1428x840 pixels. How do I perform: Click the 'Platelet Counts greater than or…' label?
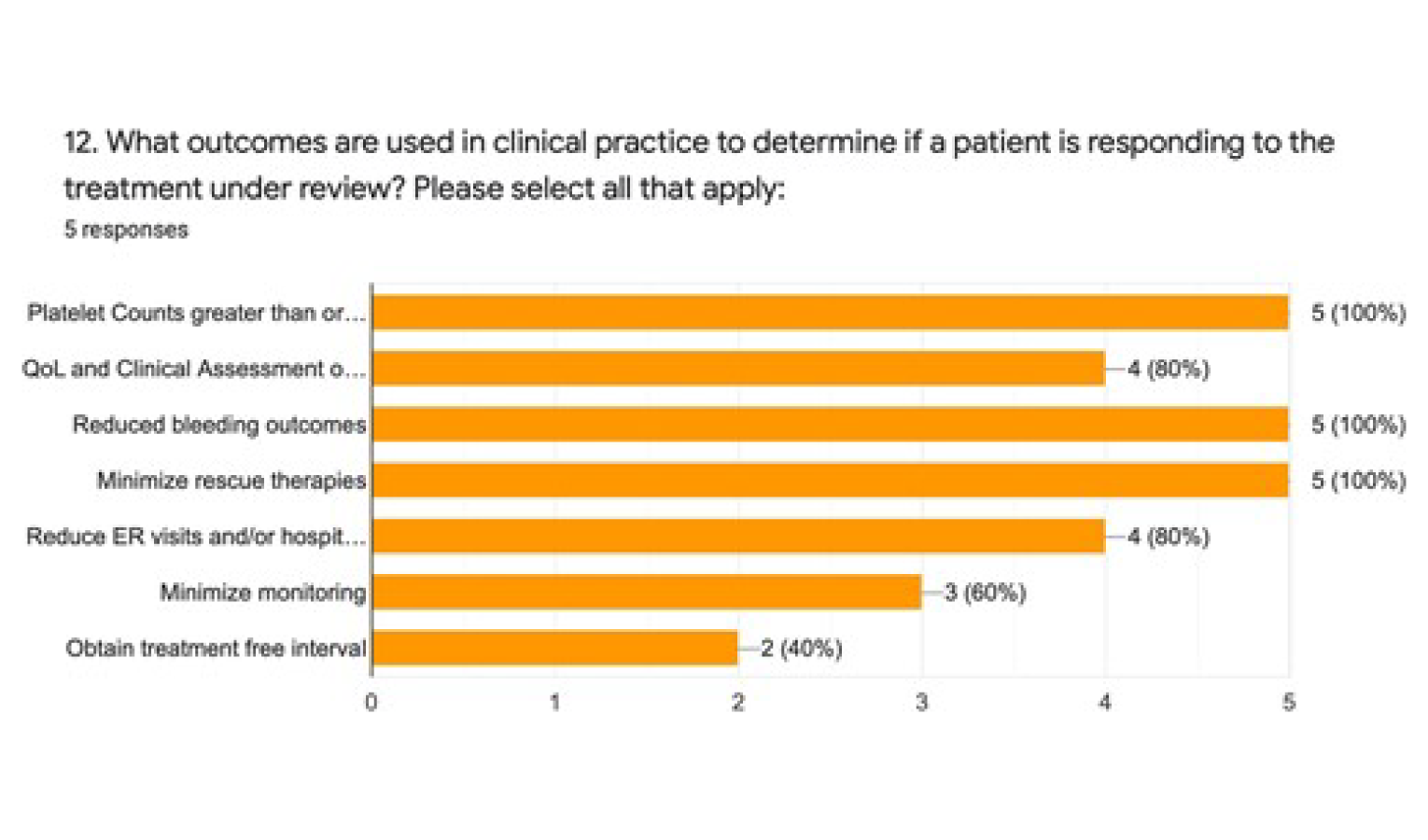click(x=196, y=313)
